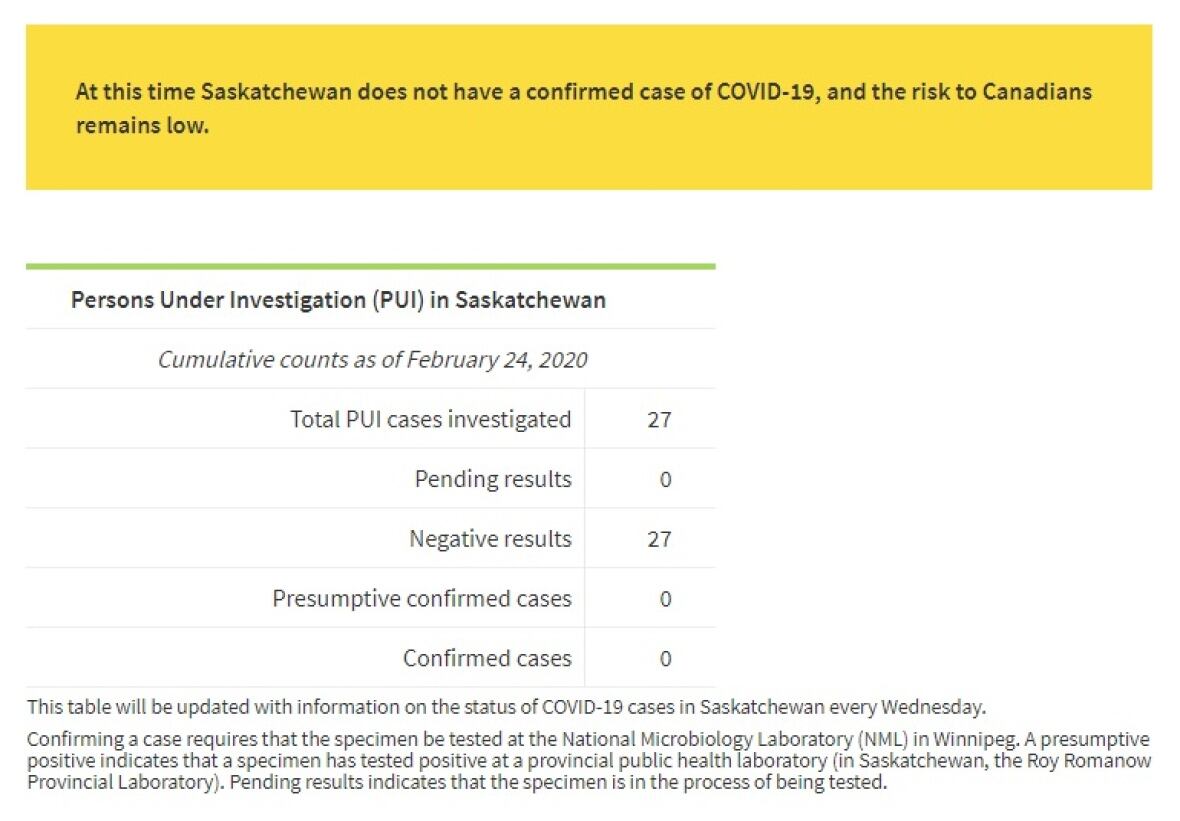Click the 'updated every Wednesday' table note

tap(506, 707)
